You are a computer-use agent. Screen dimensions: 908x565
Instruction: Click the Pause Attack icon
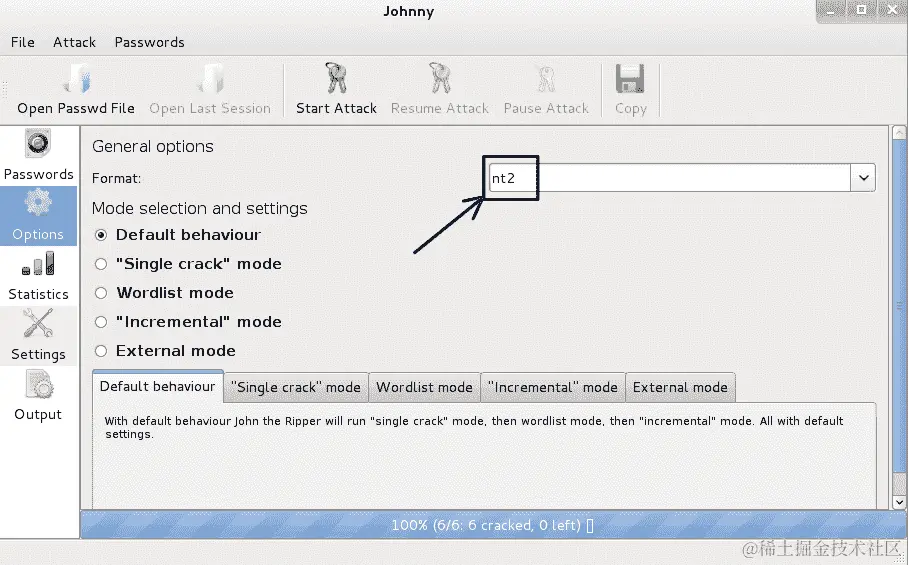546,78
